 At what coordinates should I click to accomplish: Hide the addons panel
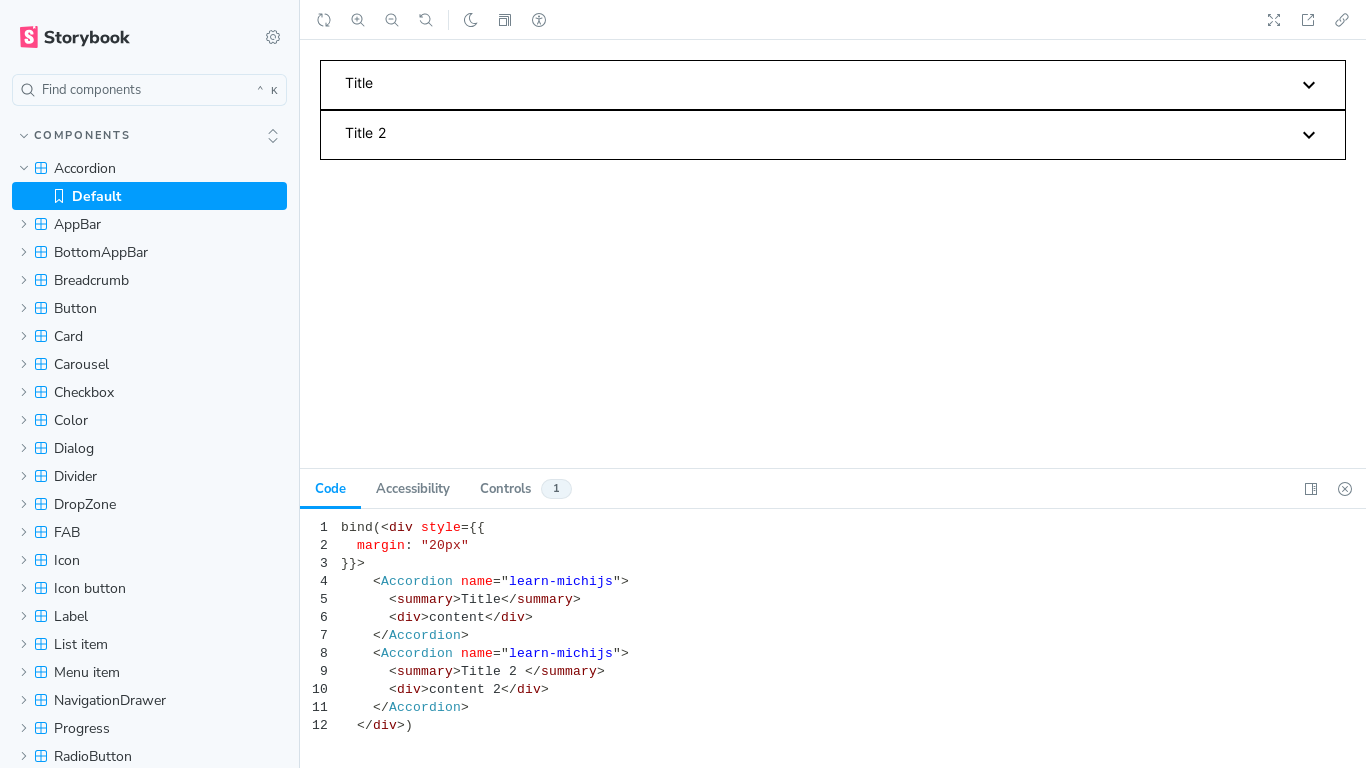1345,489
